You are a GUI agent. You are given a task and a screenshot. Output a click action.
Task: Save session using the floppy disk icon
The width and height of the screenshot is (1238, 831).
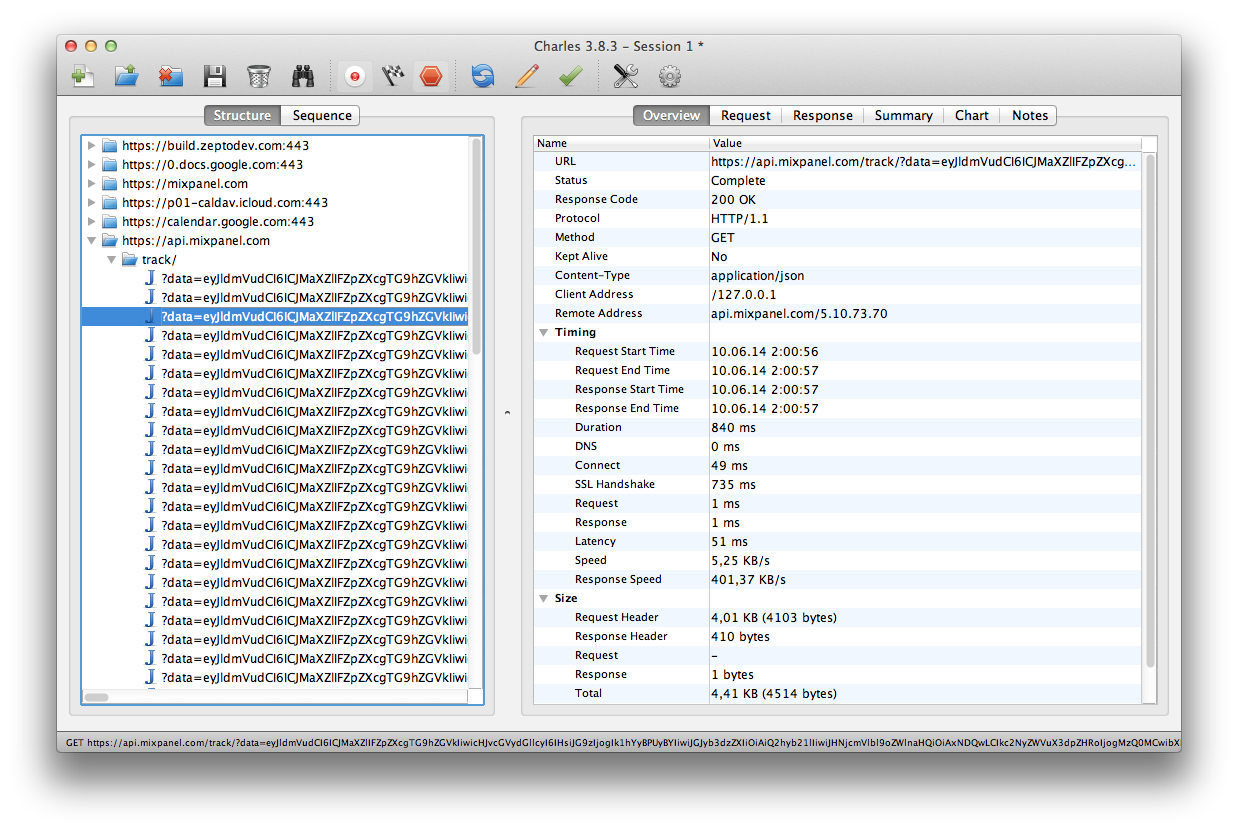pos(214,76)
